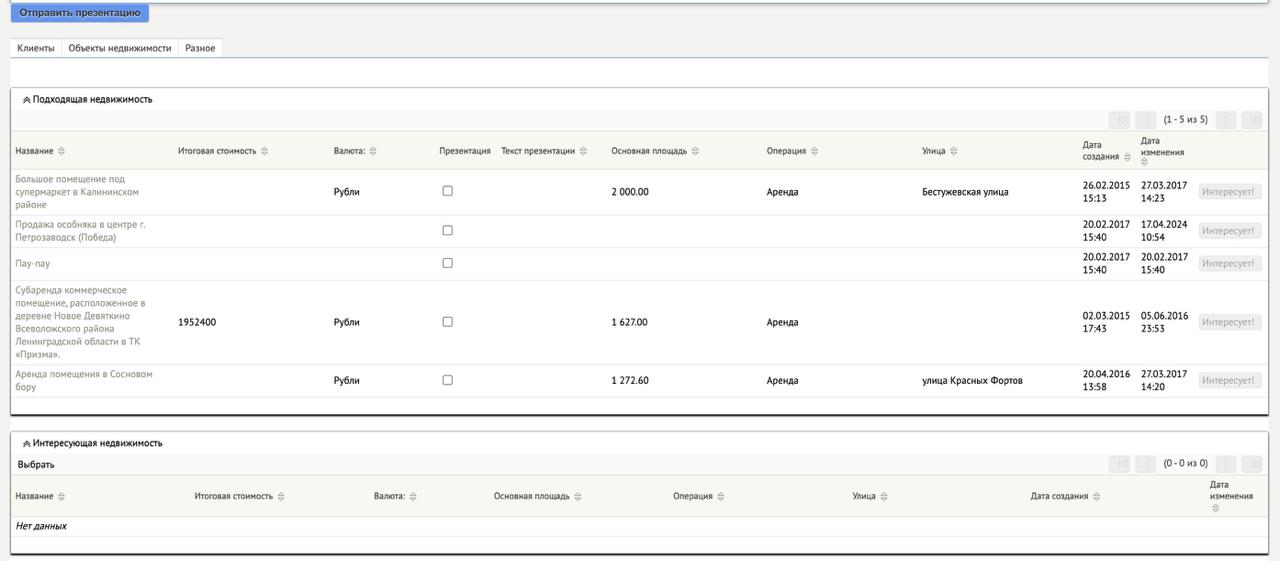Click the 26.02.2015 15:13 creation date
The image size is (1280, 561).
coord(1106,192)
